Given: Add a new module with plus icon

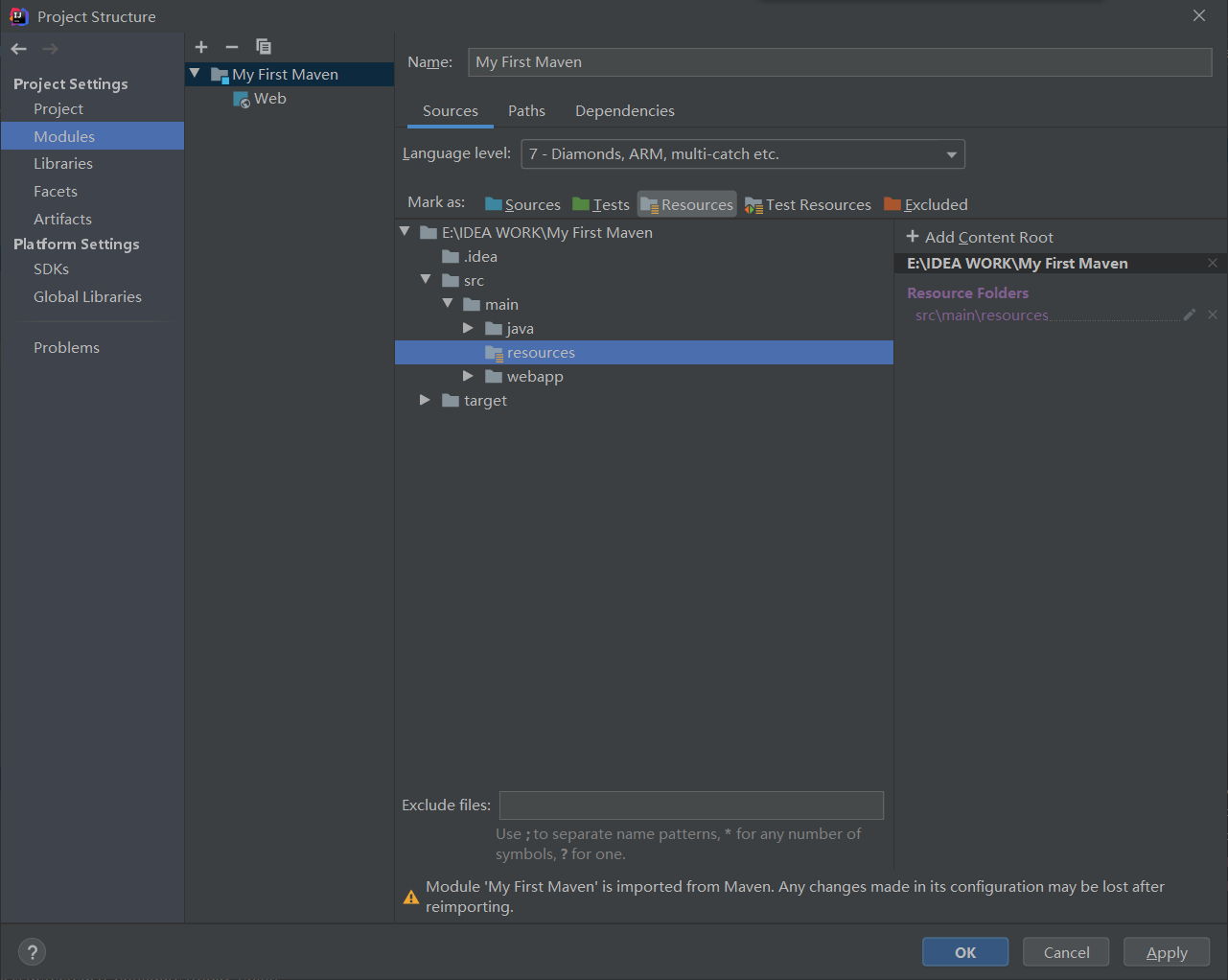Looking at the screenshot, I should (x=201, y=47).
